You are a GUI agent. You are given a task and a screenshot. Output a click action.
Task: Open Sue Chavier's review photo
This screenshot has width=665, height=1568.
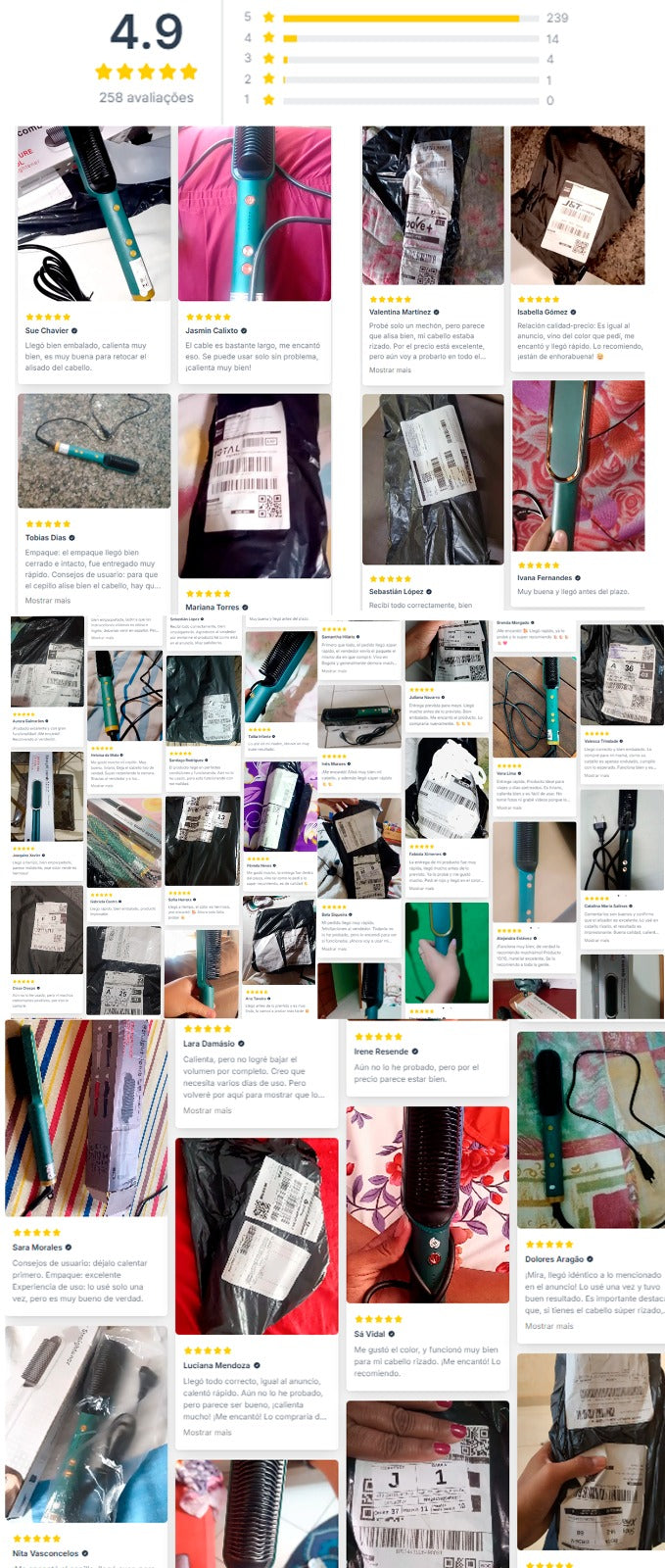(94, 213)
